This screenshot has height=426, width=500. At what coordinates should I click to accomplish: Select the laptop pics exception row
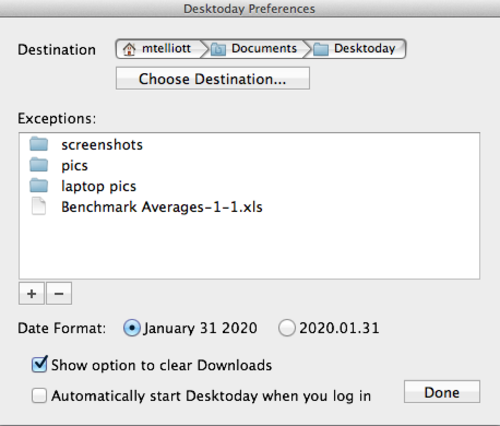pyautogui.click(x=249, y=186)
